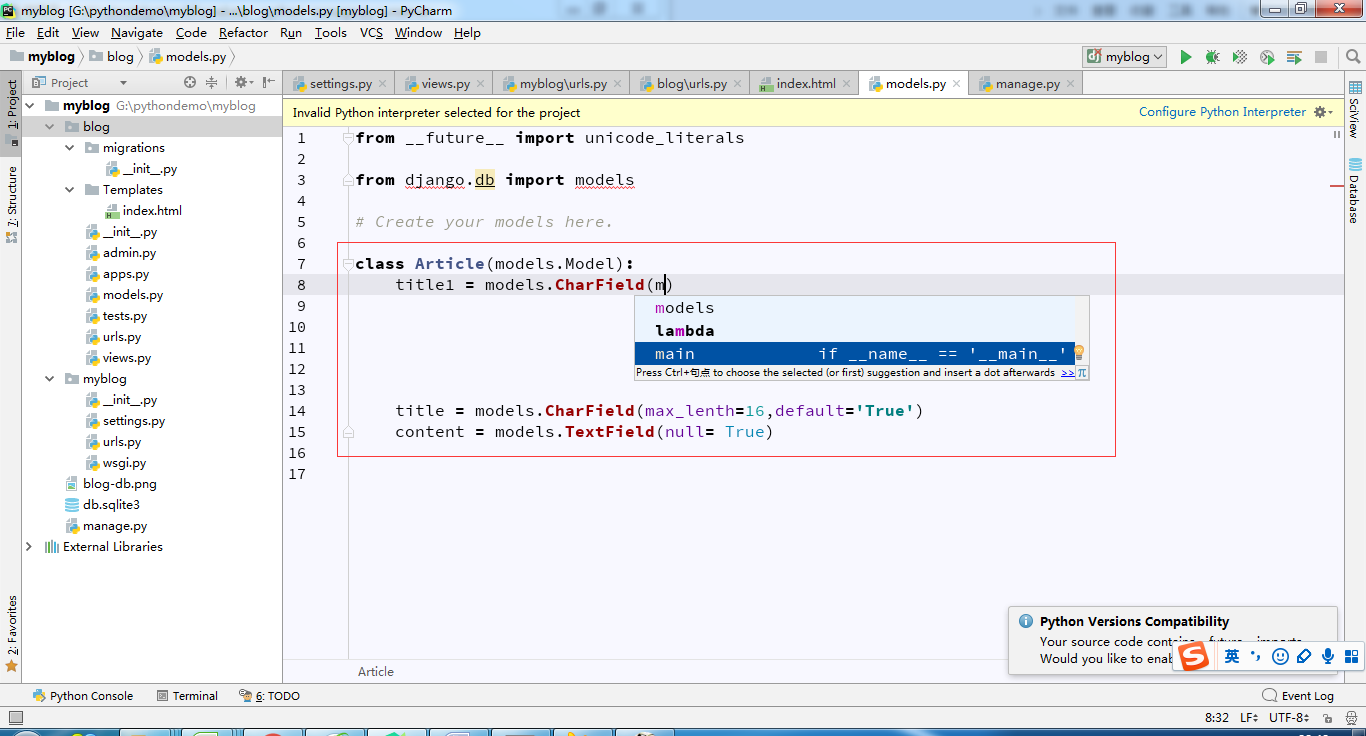Open the interpreter banner gear dropdown

pos(1324,112)
